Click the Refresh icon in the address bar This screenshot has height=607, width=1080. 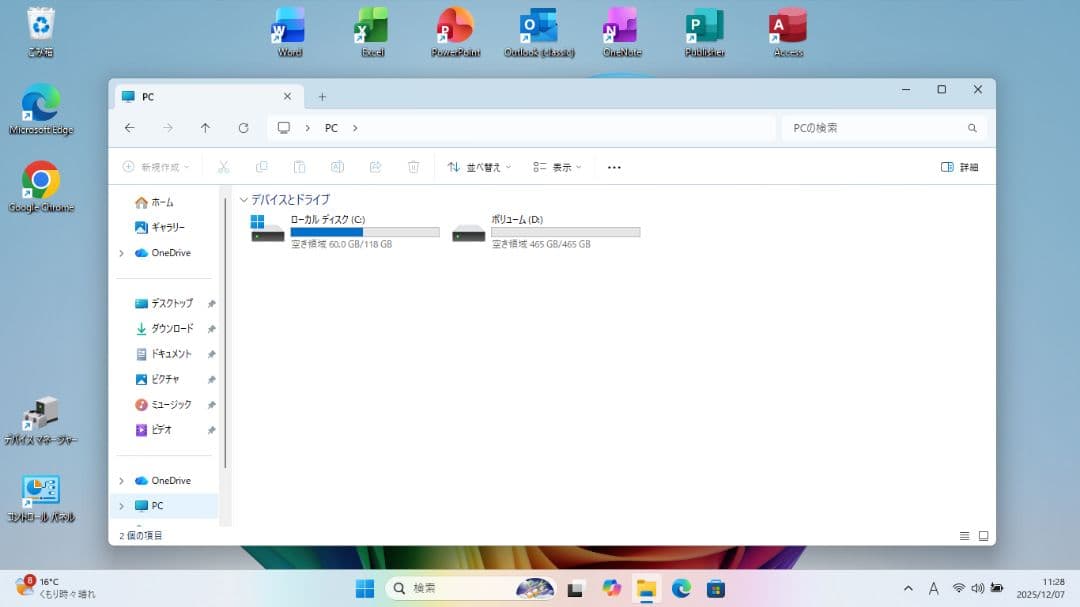click(x=244, y=128)
